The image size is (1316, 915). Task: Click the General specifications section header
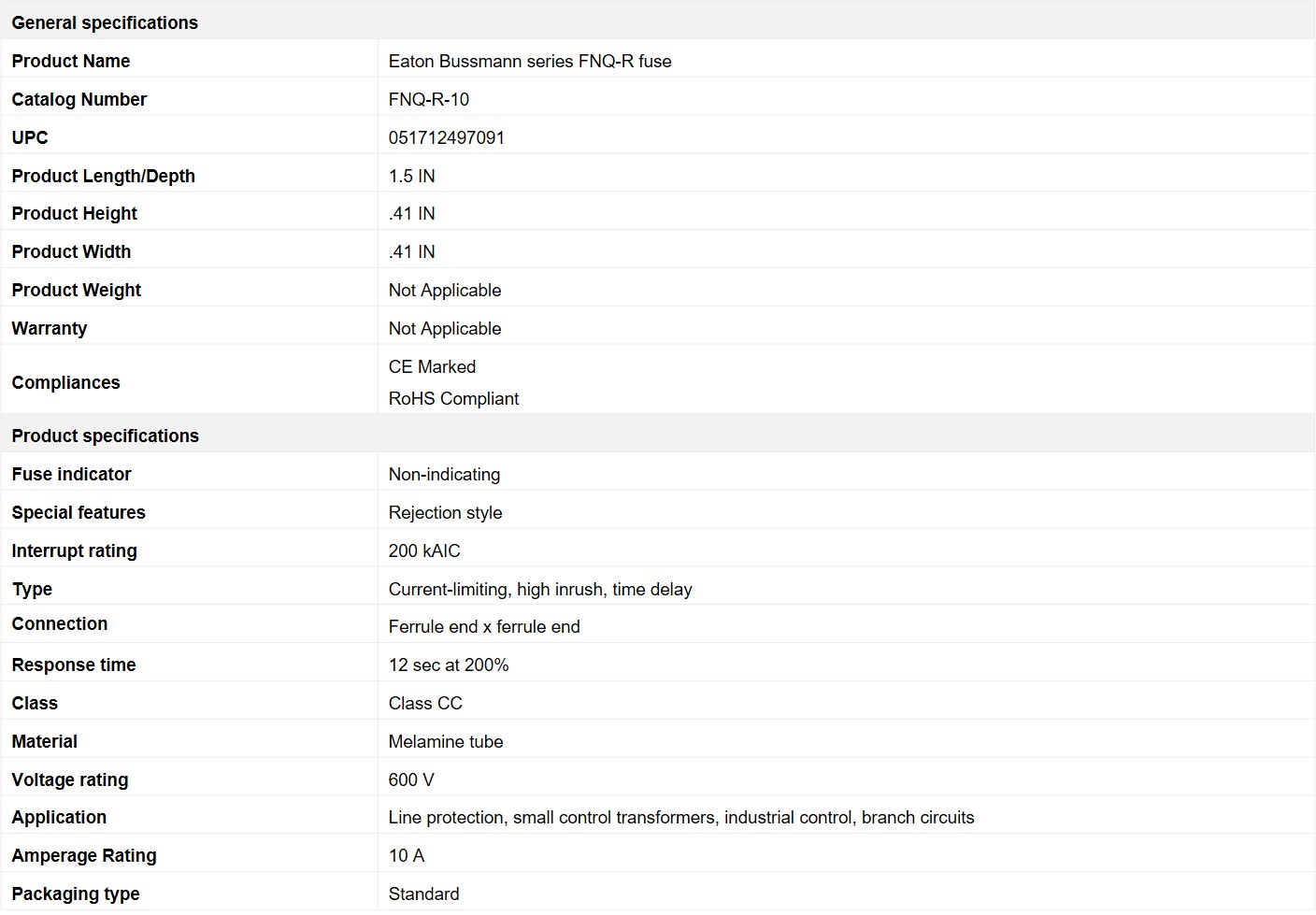click(x=105, y=22)
